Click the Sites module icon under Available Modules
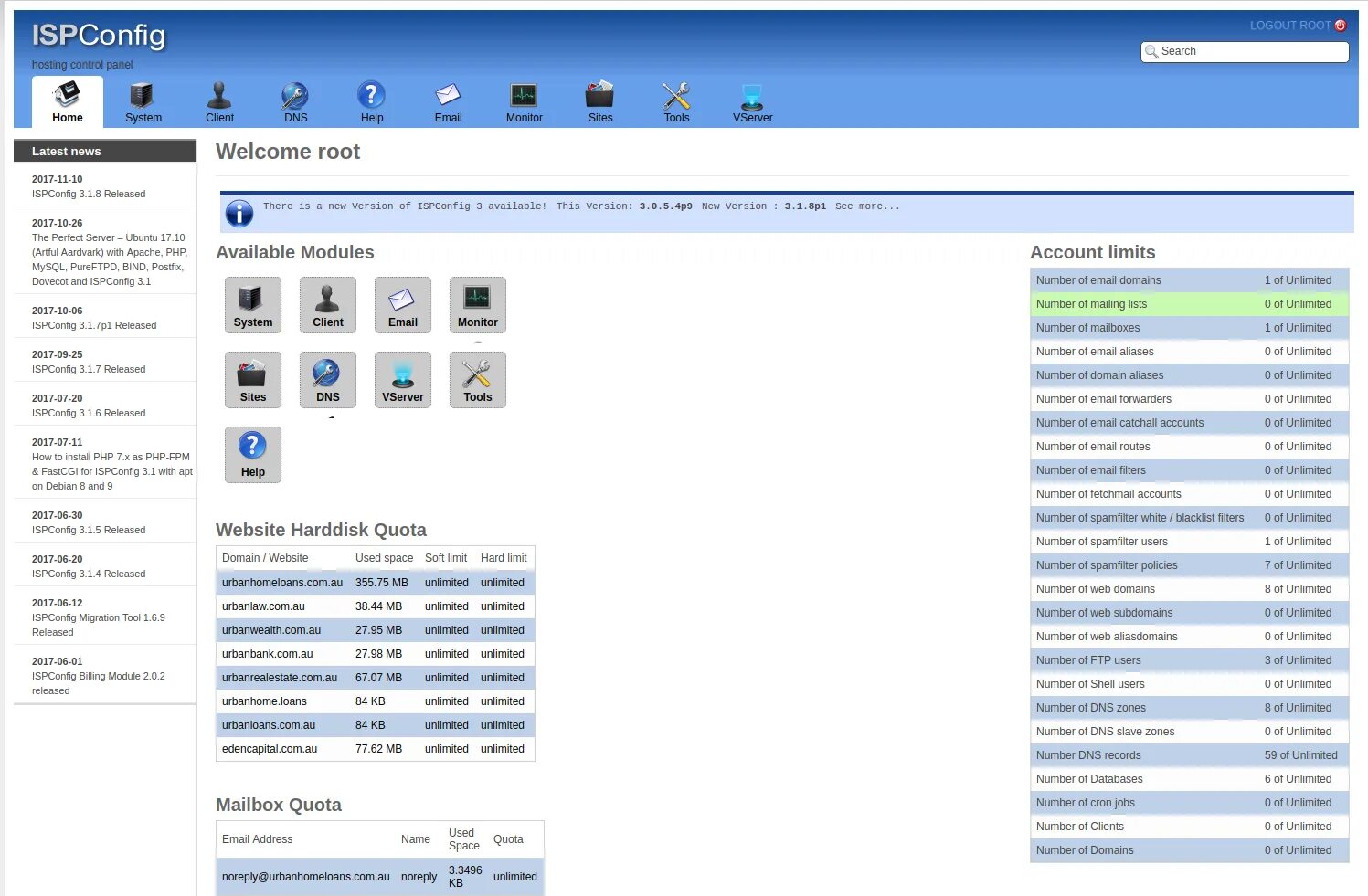Viewport: 1368px width, 896px height. (253, 380)
